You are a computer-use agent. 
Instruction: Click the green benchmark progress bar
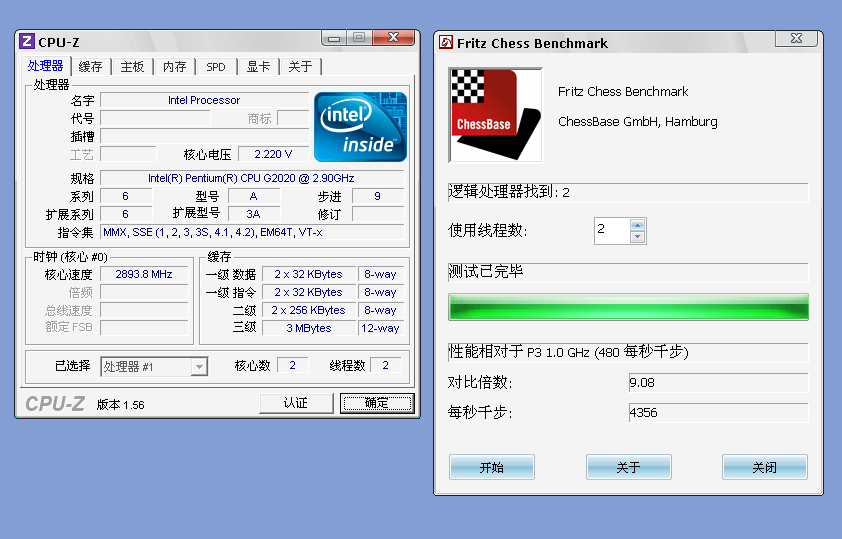(628, 307)
